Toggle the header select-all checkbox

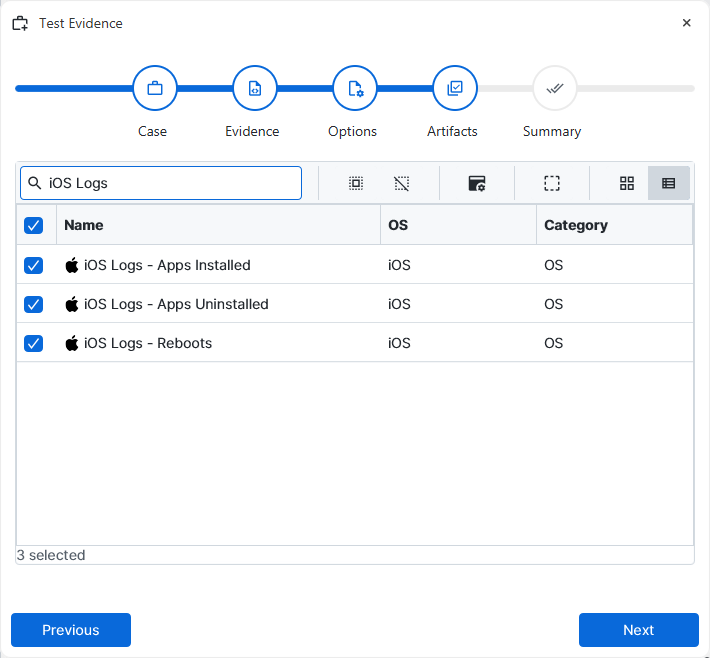(x=34, y=225)
